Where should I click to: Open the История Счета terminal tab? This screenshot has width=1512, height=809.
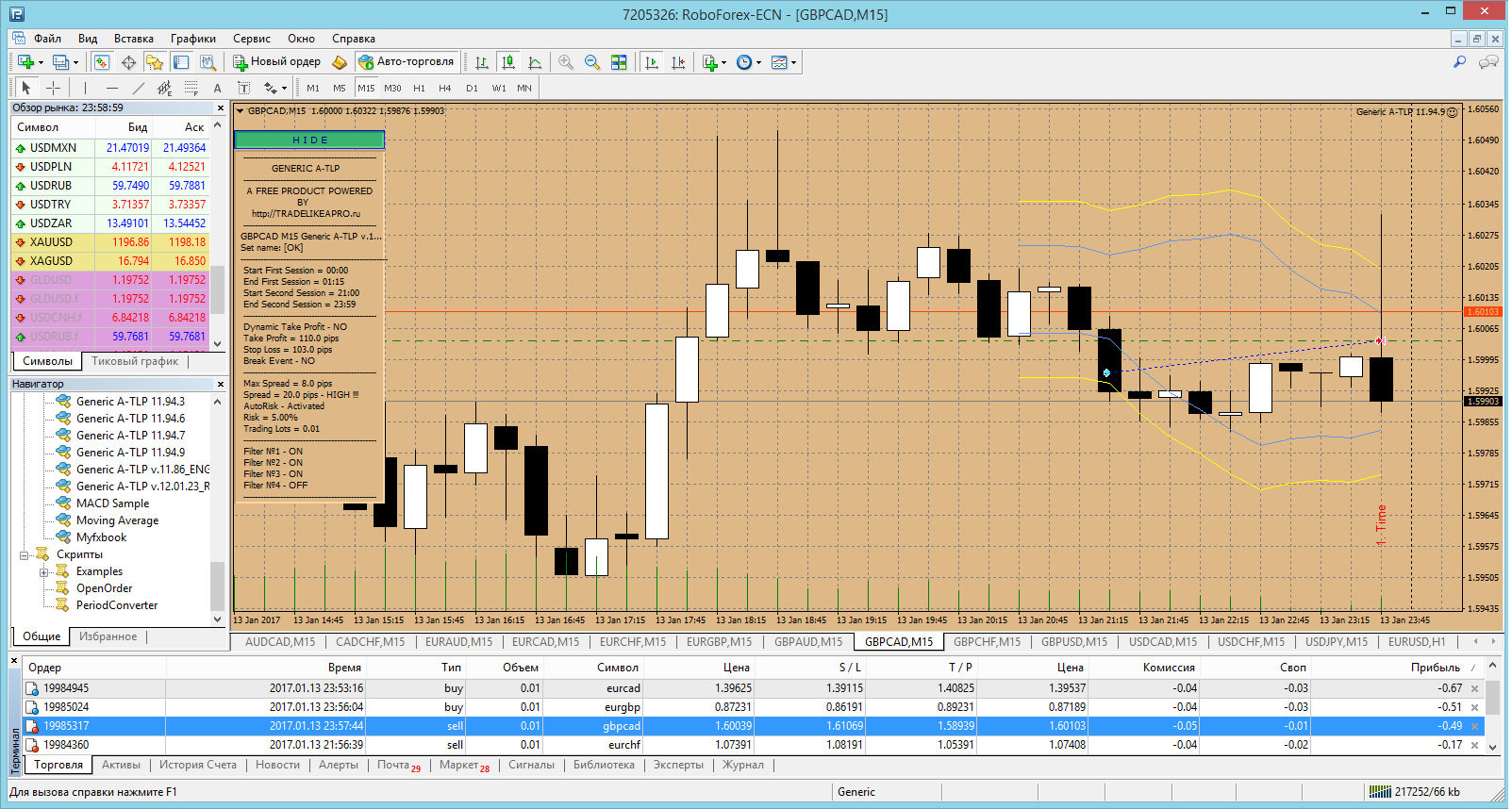click(x=198, y=765)
